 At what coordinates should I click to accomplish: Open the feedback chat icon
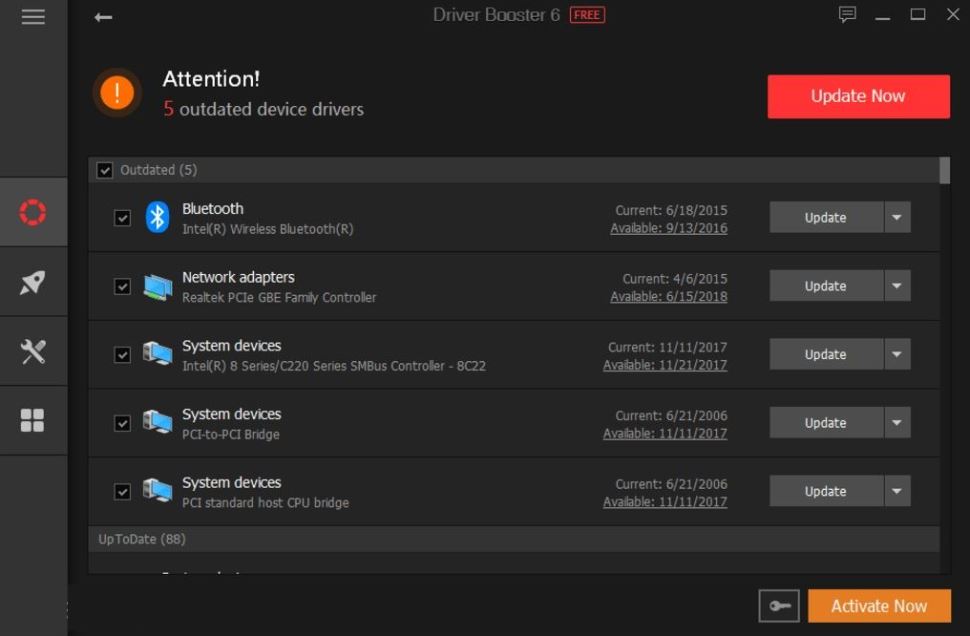point(847,15)
